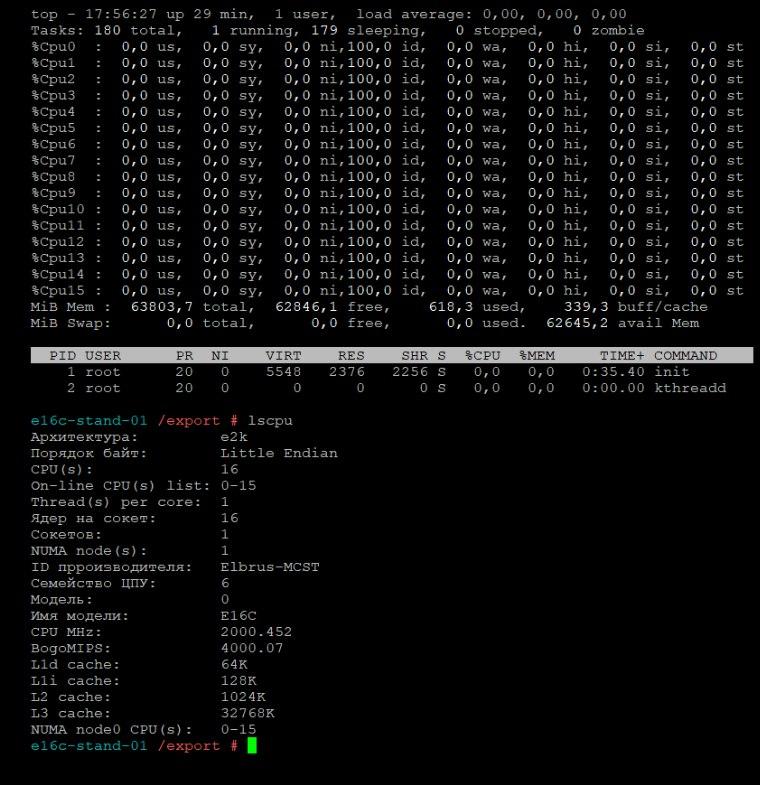Click the Little Endian value

[x=279, y=453]
